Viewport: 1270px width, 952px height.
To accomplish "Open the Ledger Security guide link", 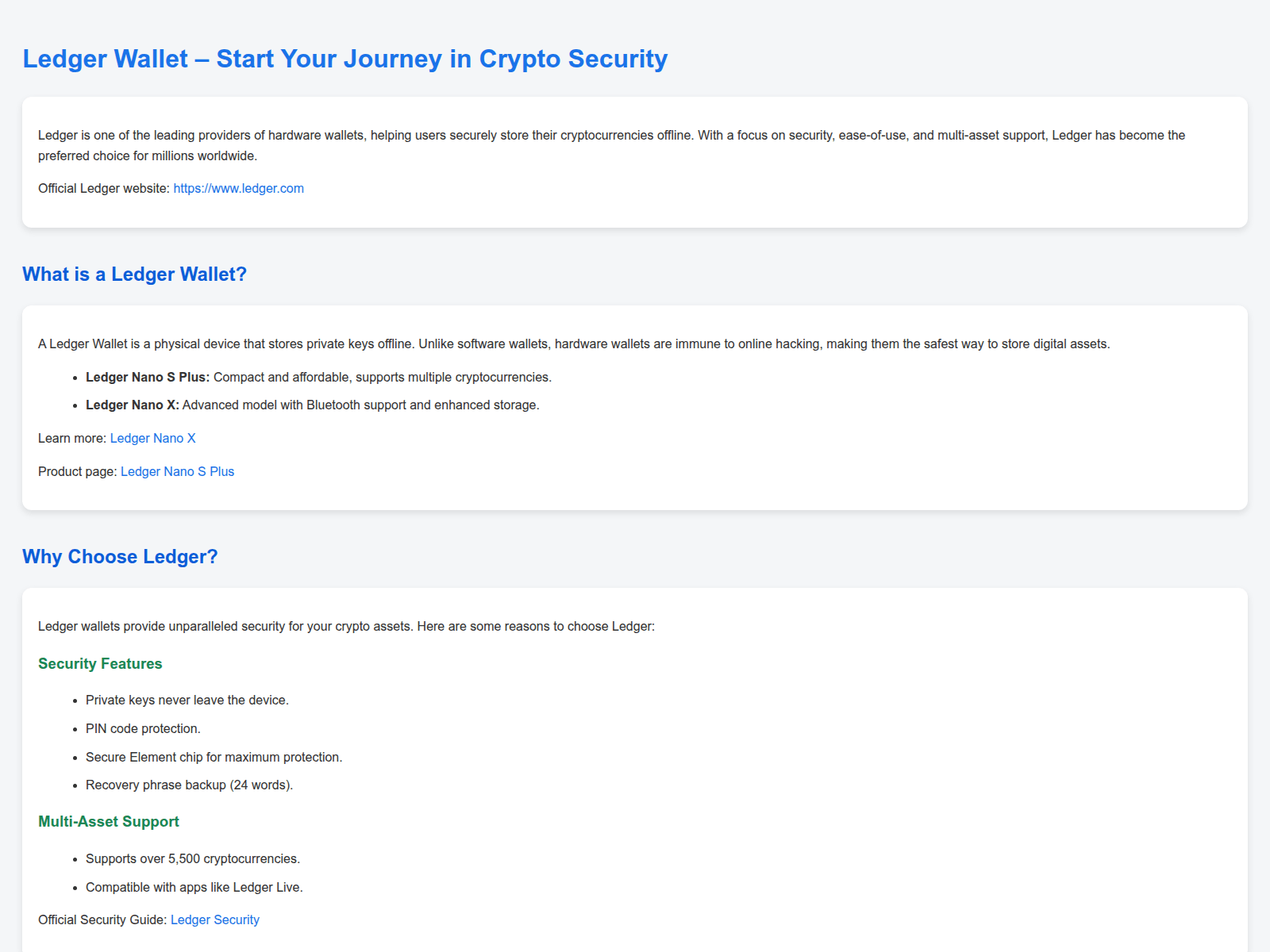I will coord(214,920).
